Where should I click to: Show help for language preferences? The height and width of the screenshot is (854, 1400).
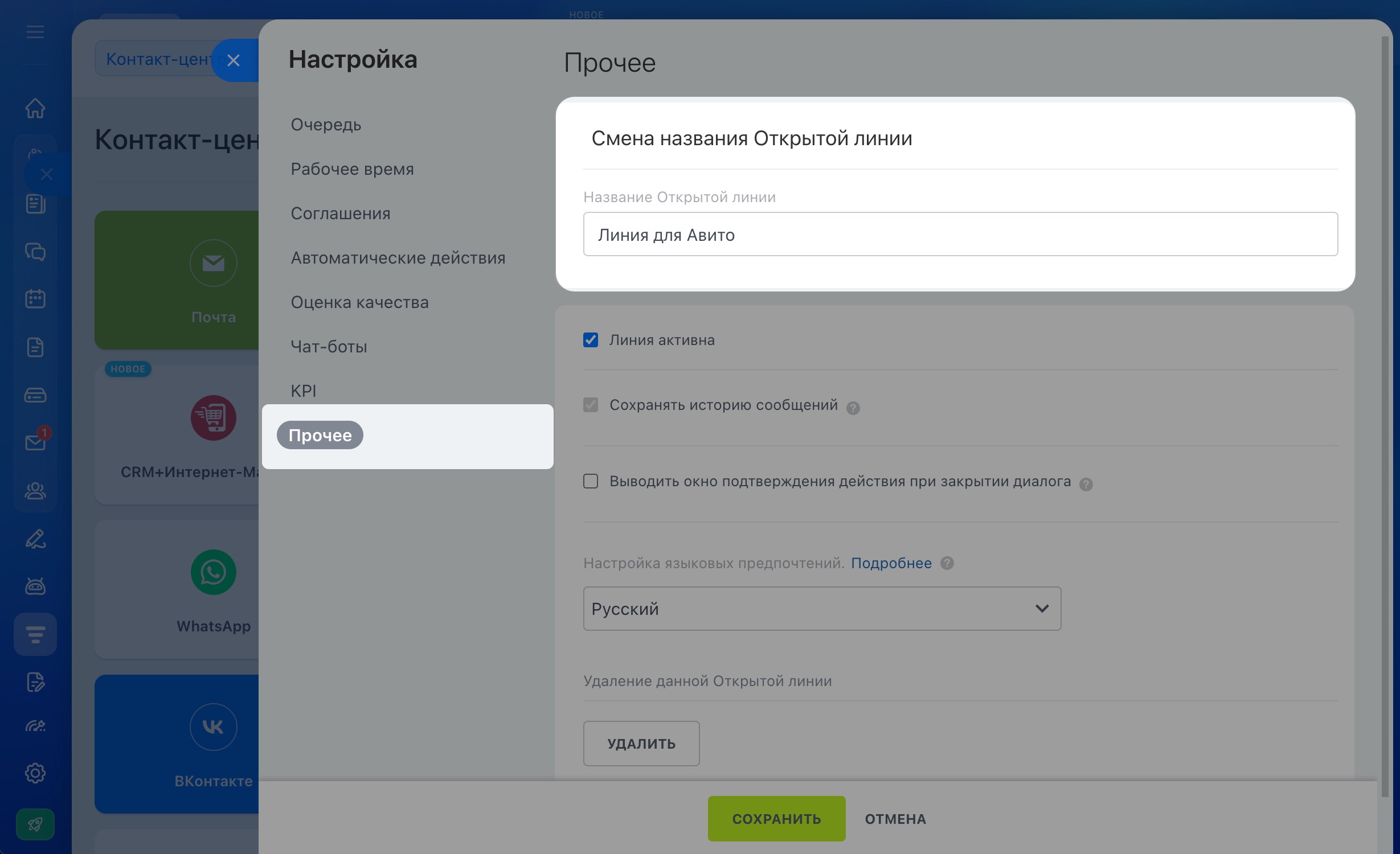coord(947,563)
